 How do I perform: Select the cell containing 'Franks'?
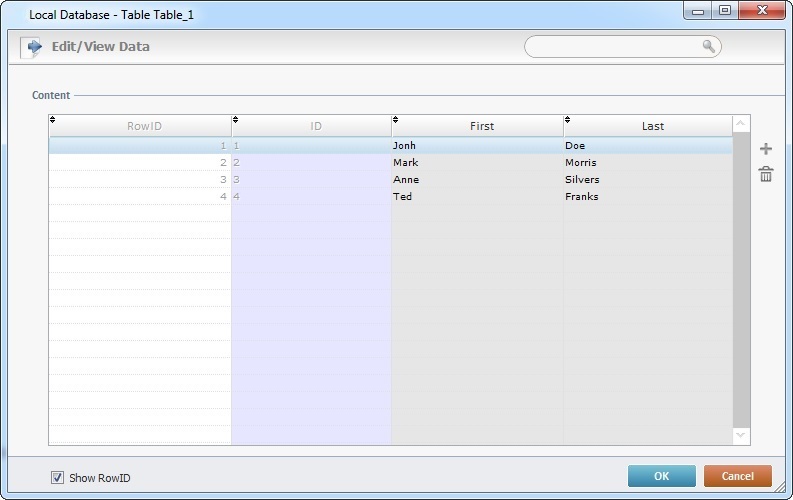(x=647, y=197)
